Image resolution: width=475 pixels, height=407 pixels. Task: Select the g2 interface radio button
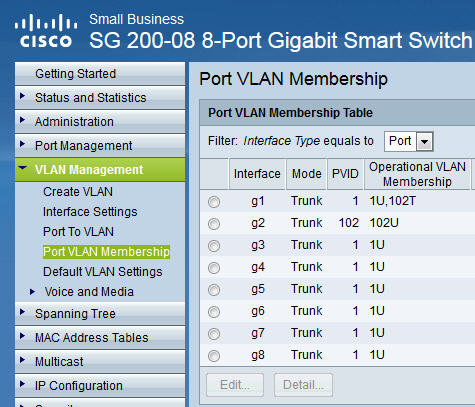click(x=214, y=224)
